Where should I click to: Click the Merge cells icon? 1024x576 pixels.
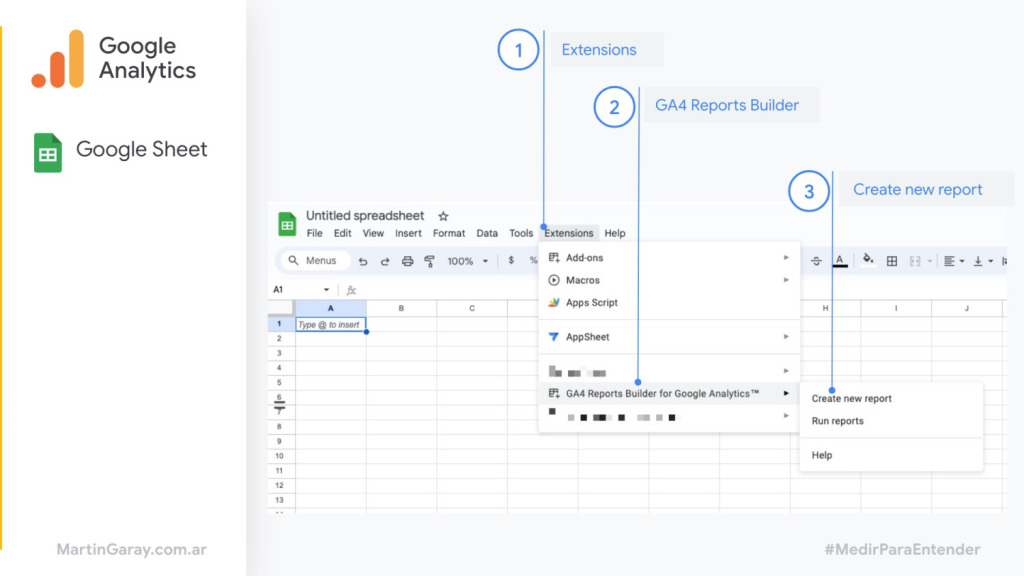(915, 261)
